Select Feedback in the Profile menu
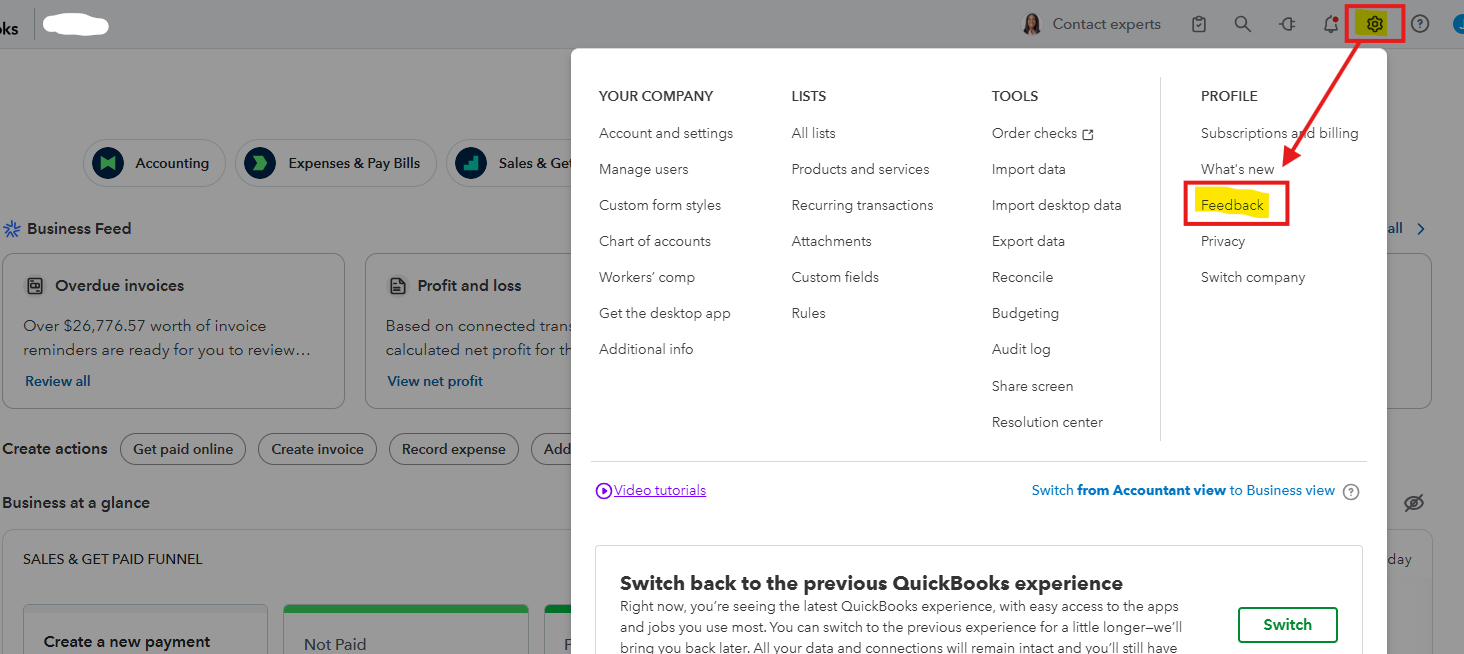This screenshot has width=1464, height=654. [1232, 205]
